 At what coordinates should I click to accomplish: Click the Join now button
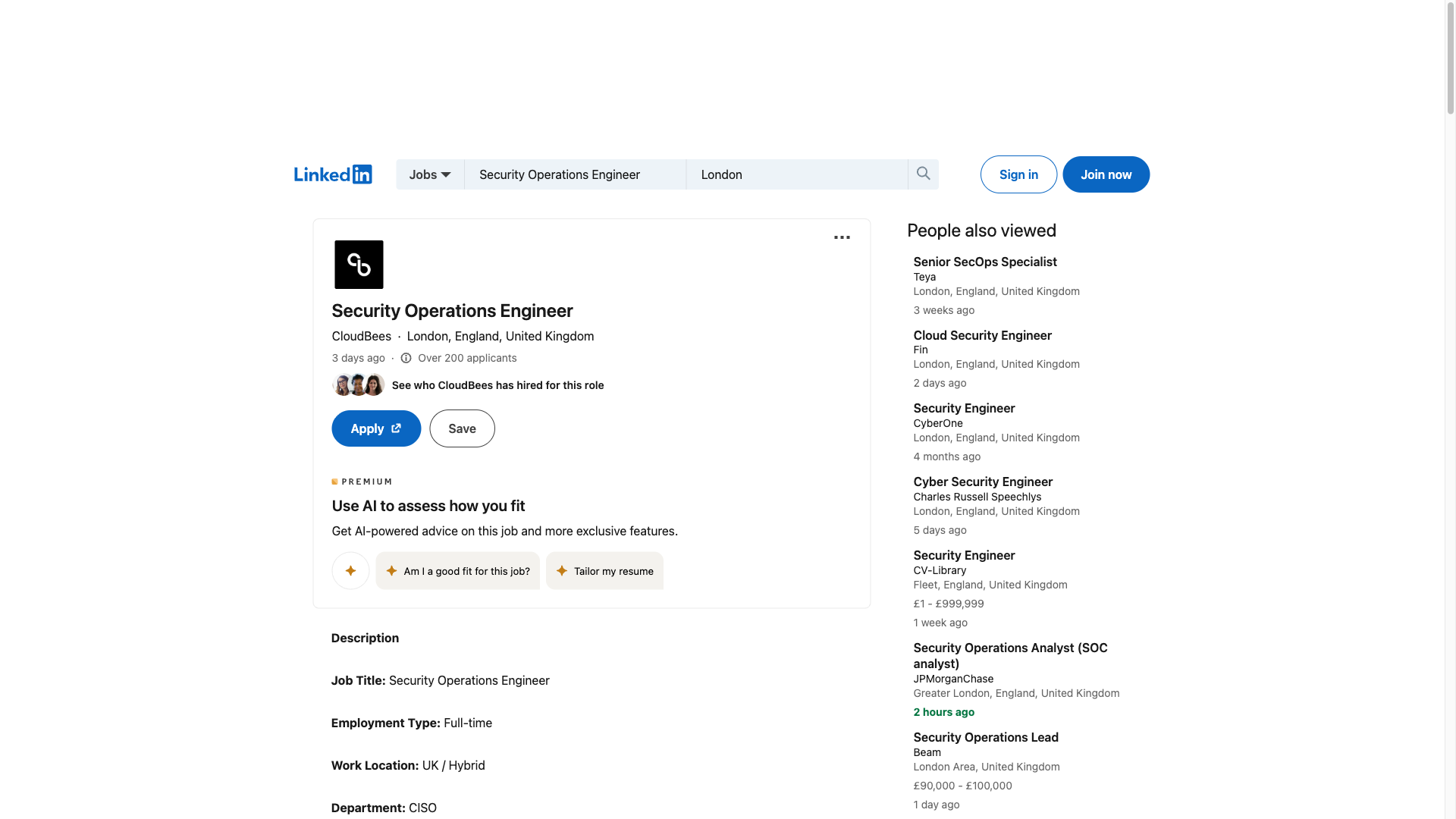(x=1106, y=174)
